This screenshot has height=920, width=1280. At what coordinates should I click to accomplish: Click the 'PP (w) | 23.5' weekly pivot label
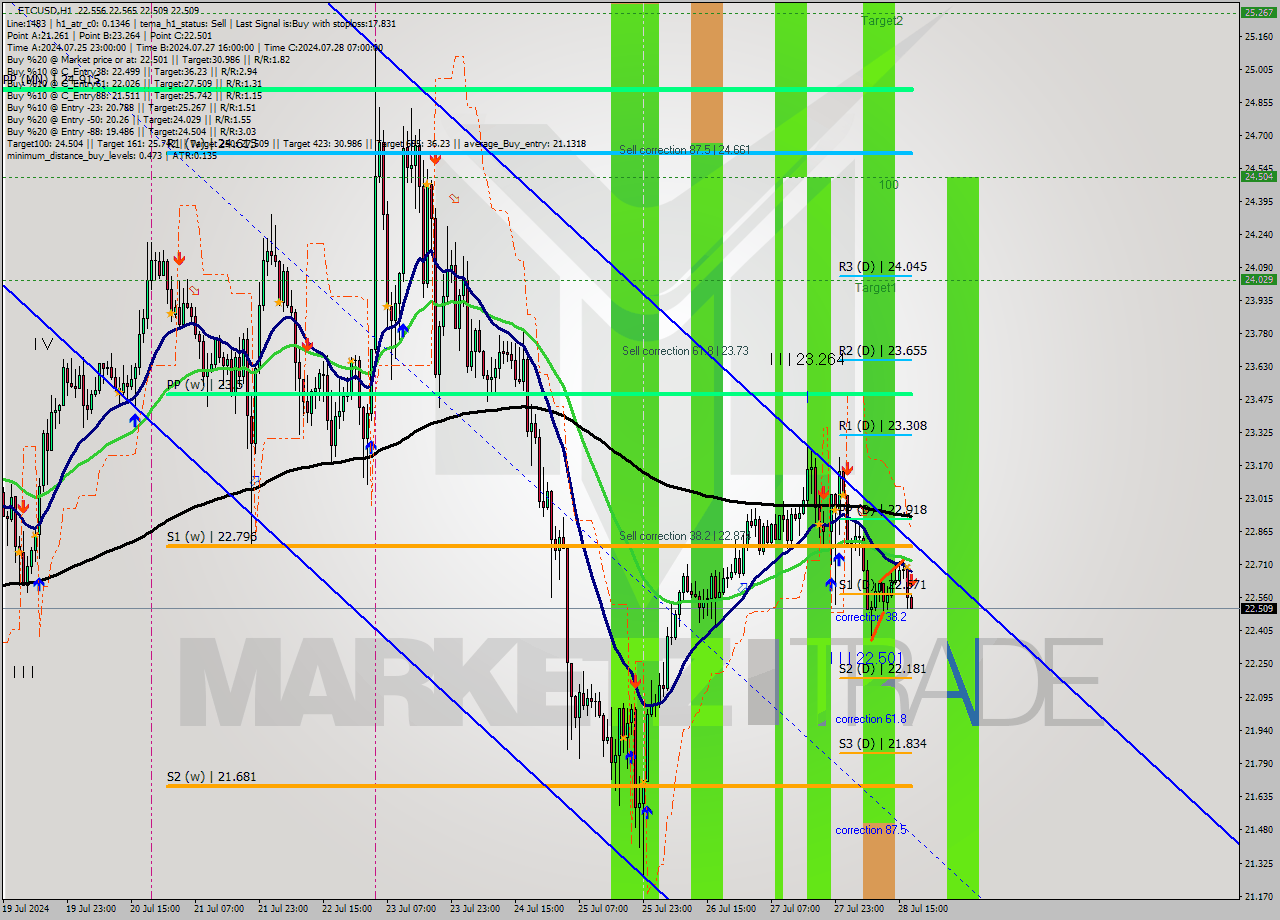click(205, 384)
